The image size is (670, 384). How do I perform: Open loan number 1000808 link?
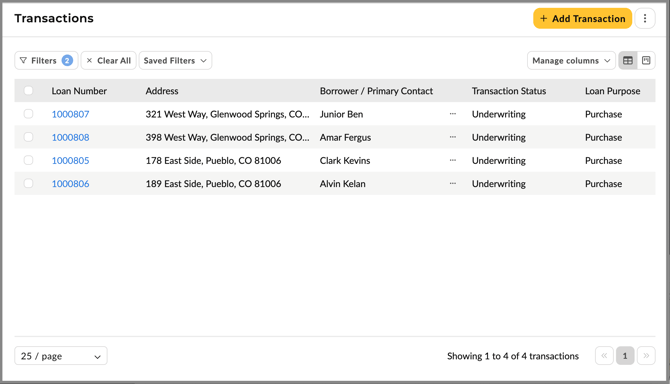(x=71, y=137)
